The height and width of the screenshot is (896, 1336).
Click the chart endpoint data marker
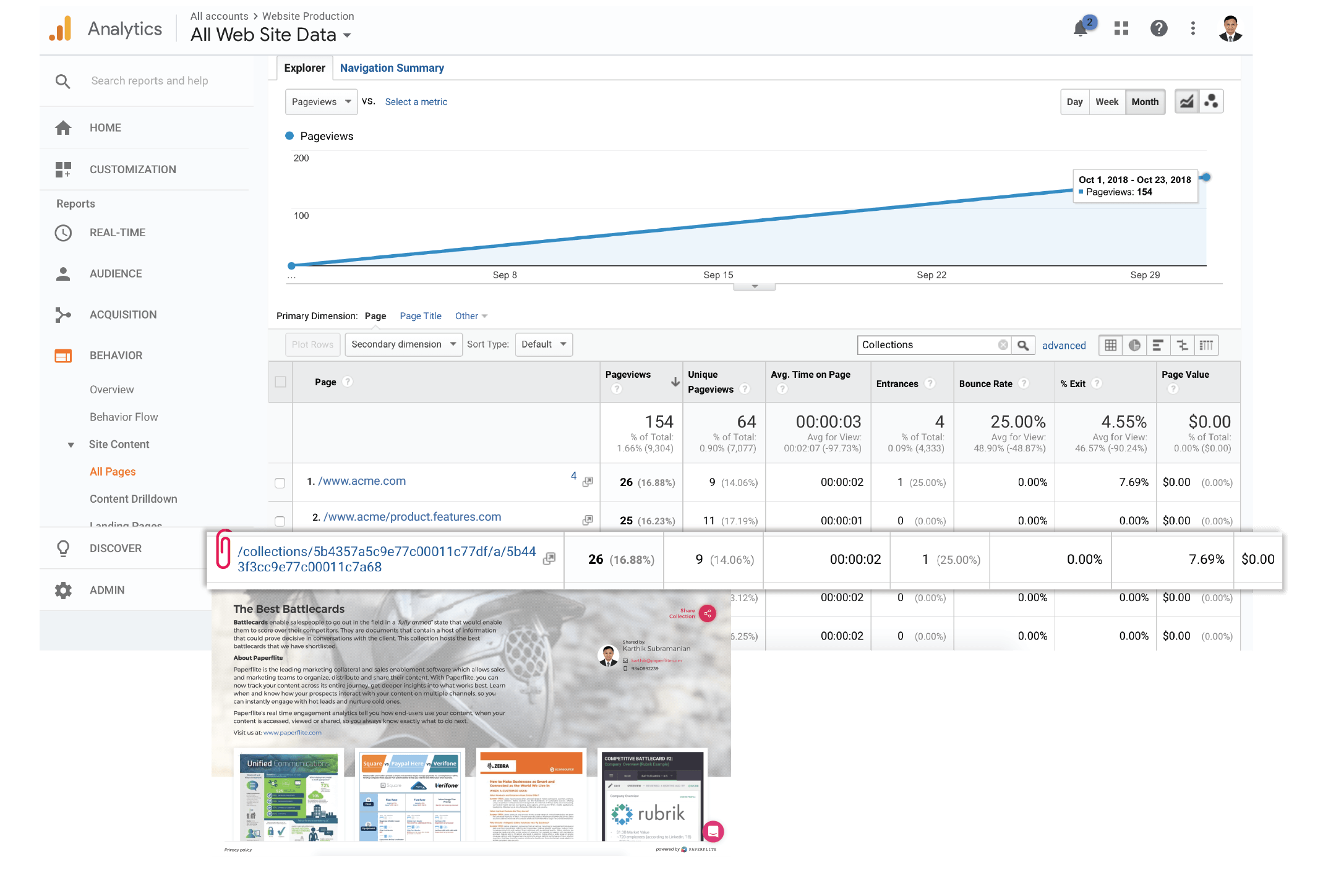point(1205,177)
